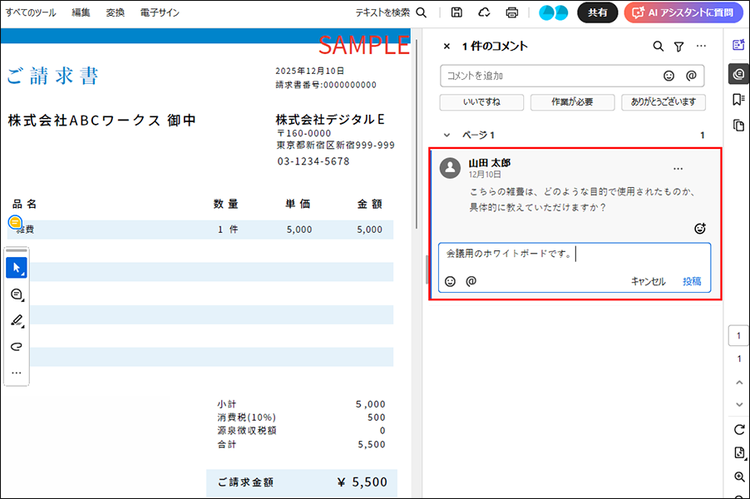Viewport: 750px width, 499px height.
Task: Open the comment filter icon
Action: (x=679, y=46)
